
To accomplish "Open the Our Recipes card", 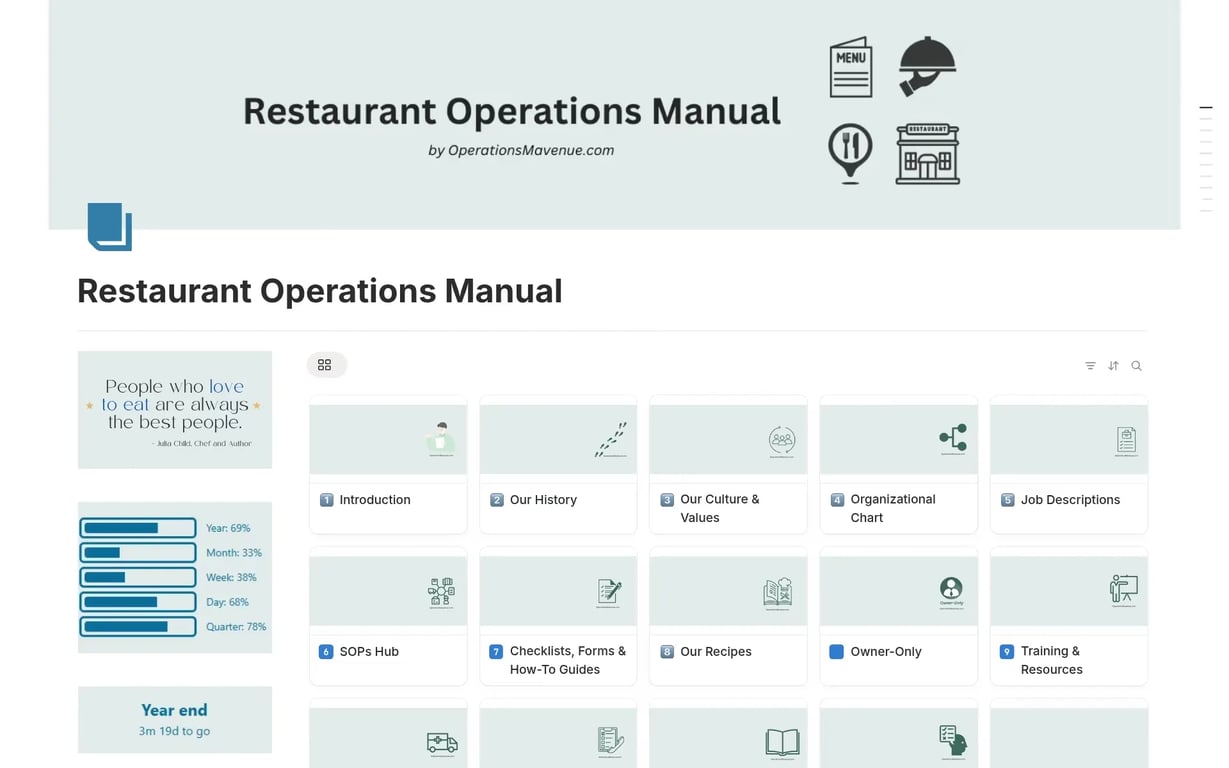I will click(728, 616).
